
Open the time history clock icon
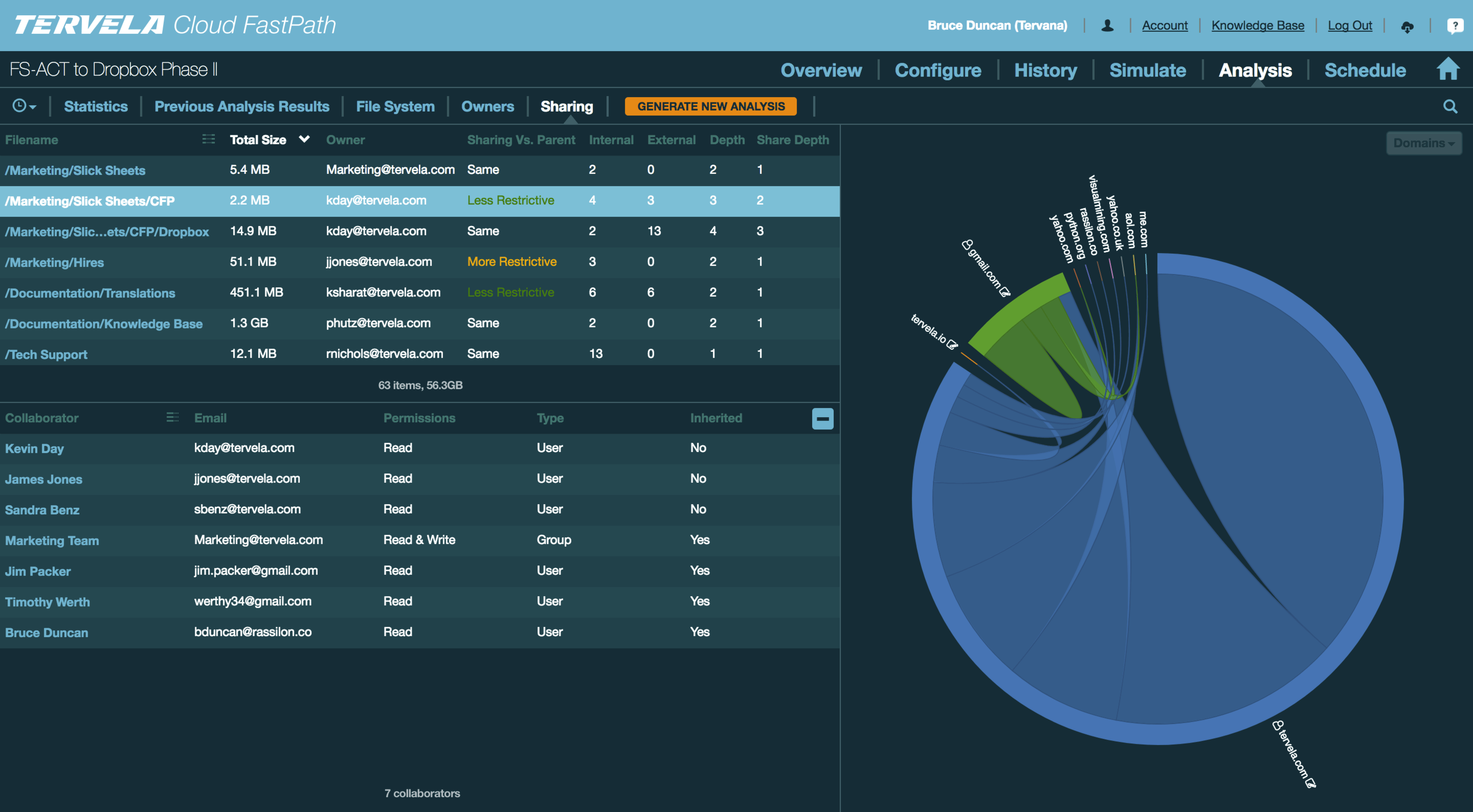point(19,106)
